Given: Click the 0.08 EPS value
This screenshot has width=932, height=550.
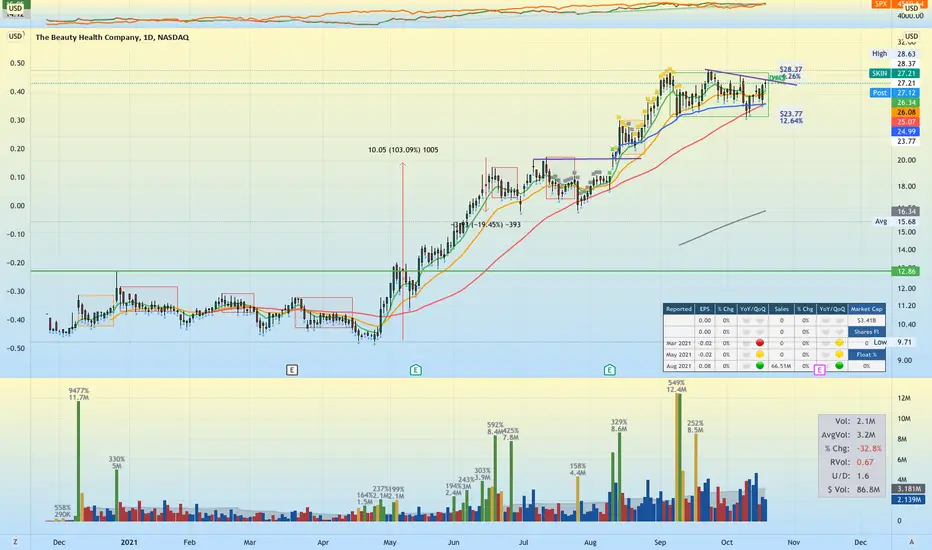Looking at the screenshot, I should click(704, 366).
